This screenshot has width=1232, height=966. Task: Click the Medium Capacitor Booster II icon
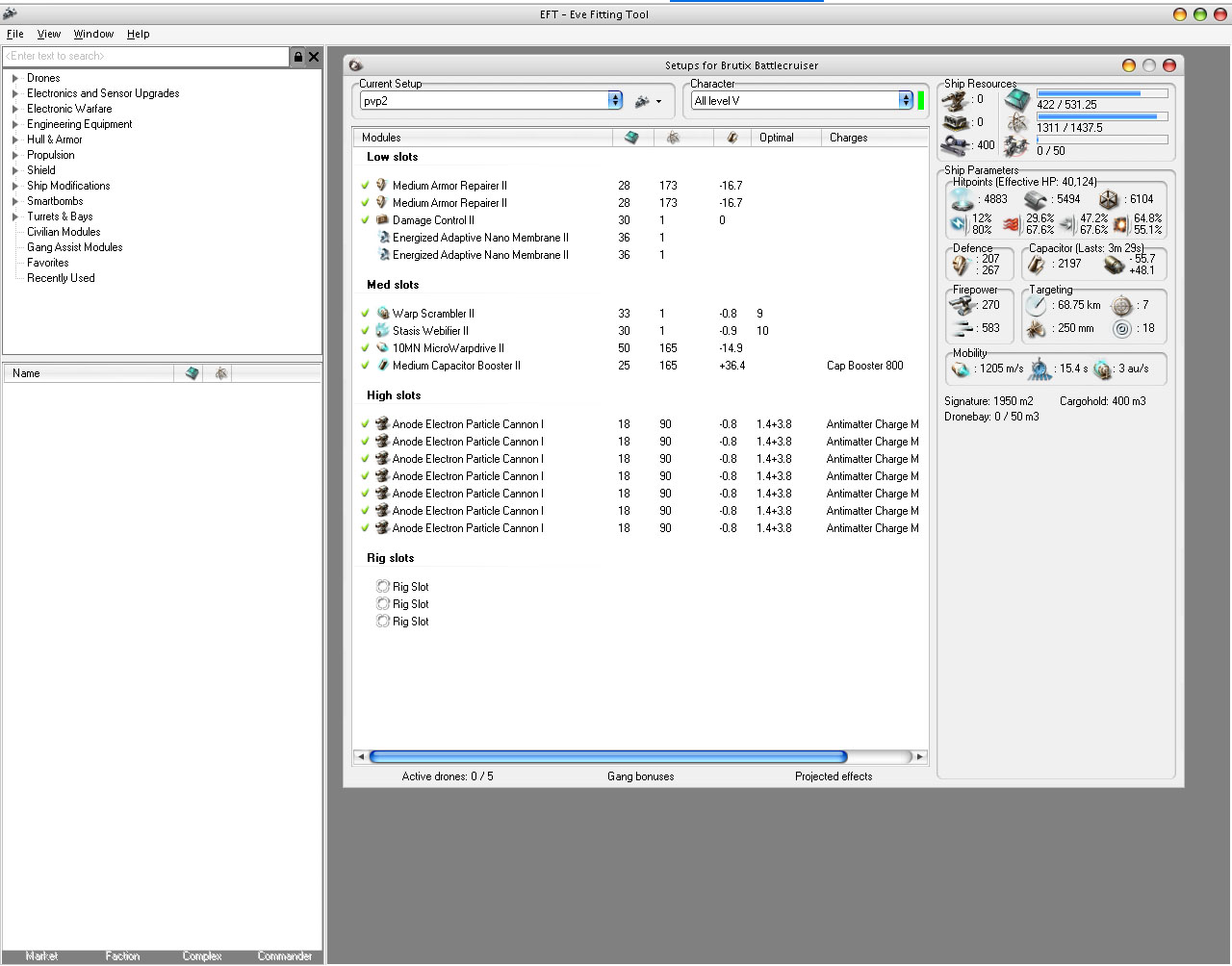tap(383, 366)
